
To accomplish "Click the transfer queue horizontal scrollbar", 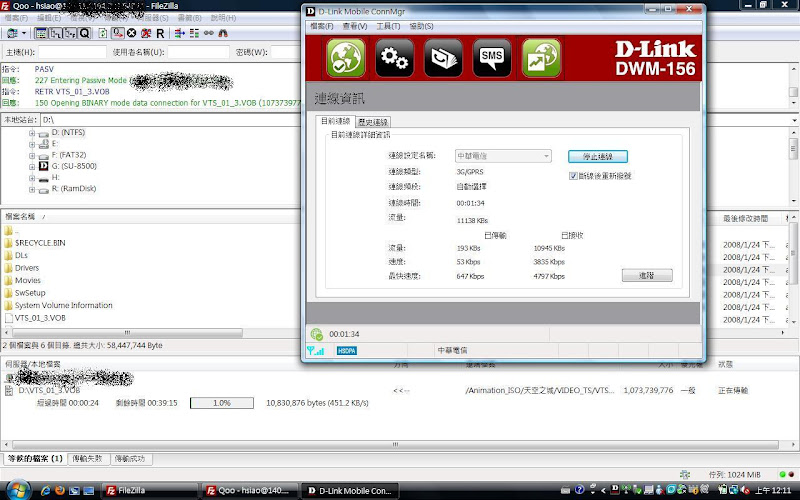I will (x=395, y=445).
